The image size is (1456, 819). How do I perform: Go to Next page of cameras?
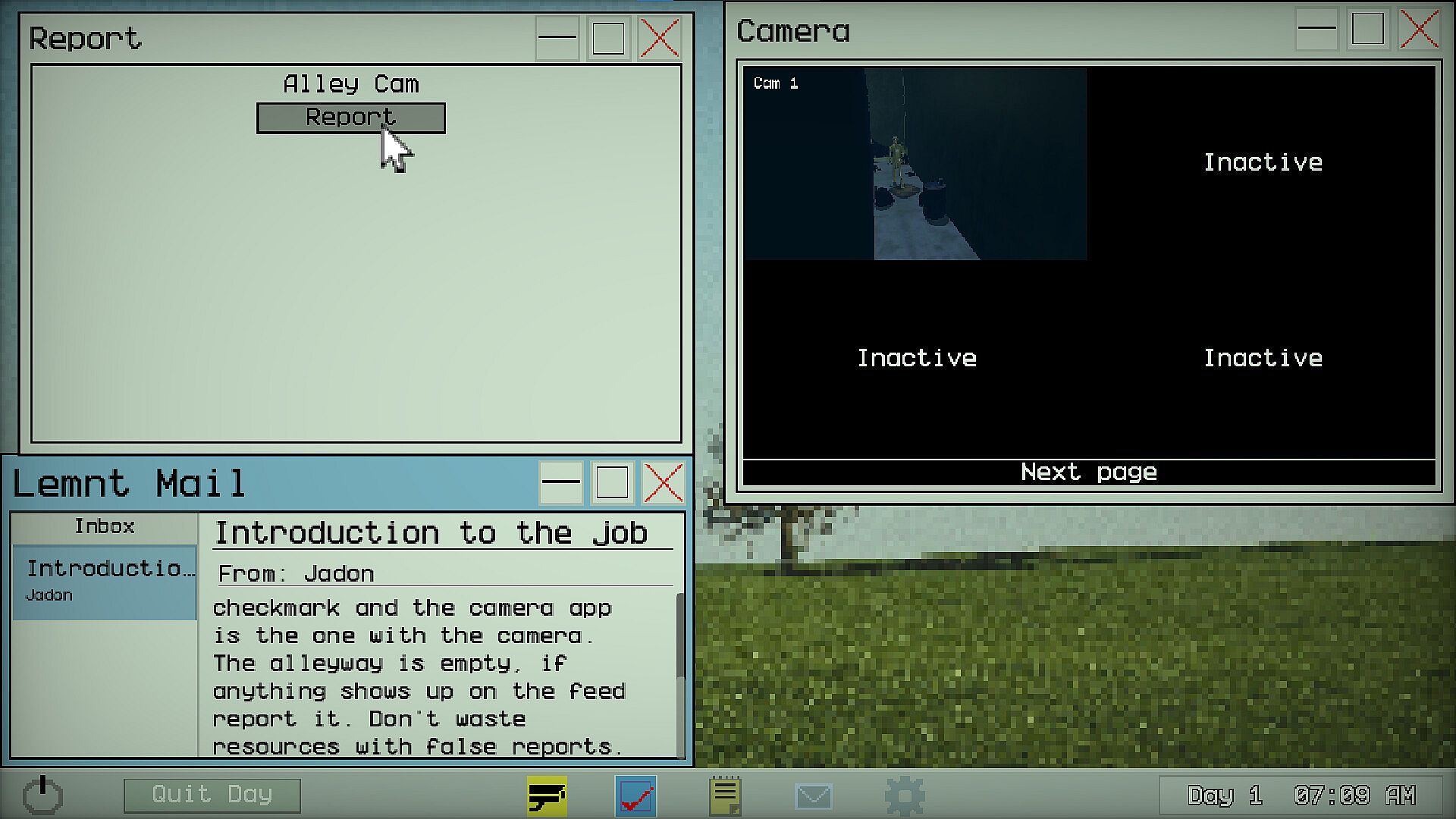coord(1089,472)
